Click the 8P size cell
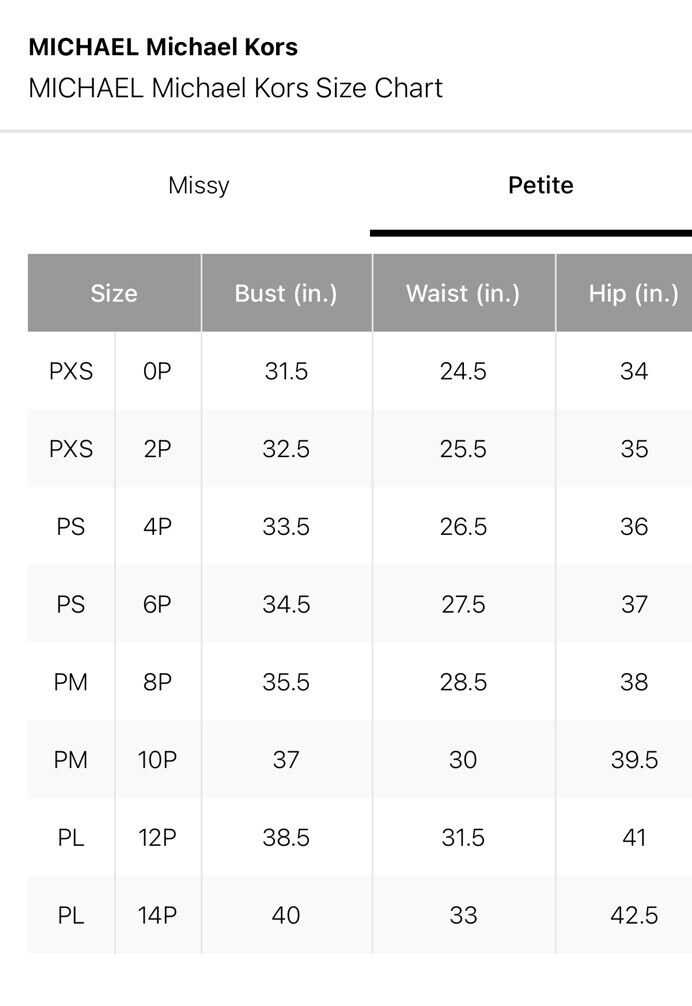 [157, 683]
